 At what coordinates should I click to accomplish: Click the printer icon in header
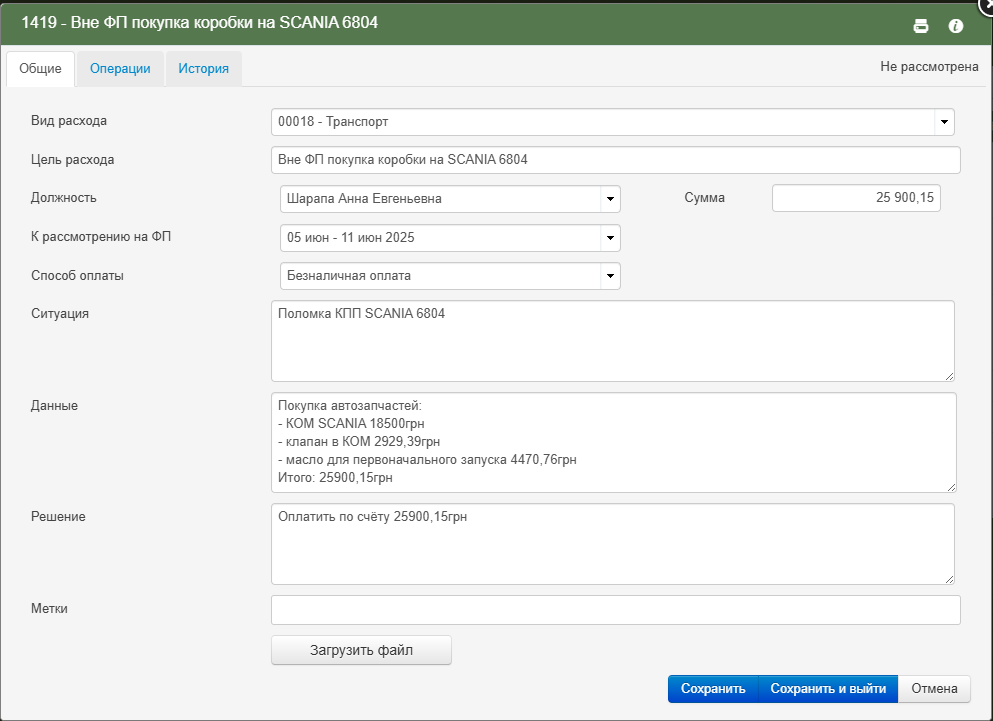(x=921, y=26)
